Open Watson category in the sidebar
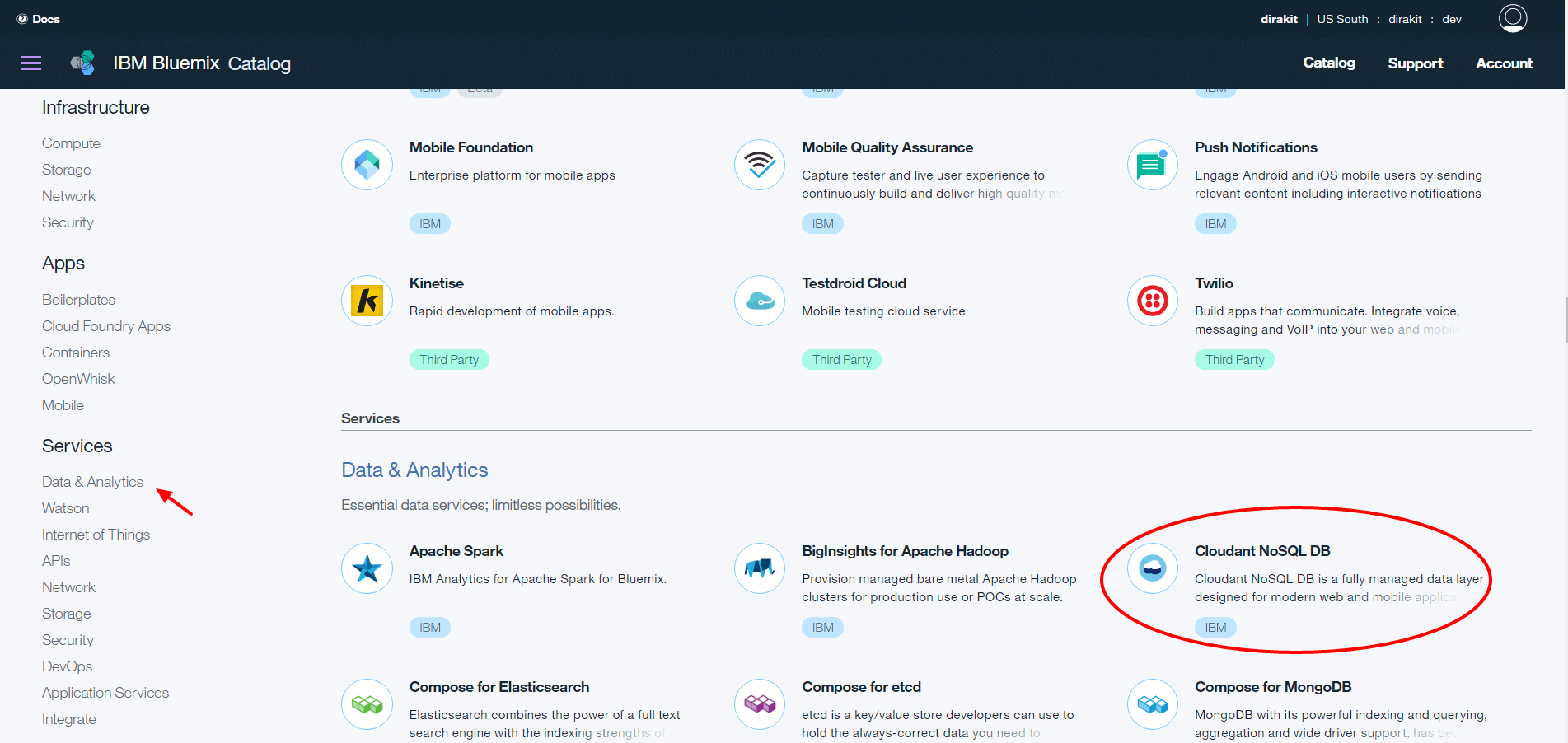 [x=66, y=508]
